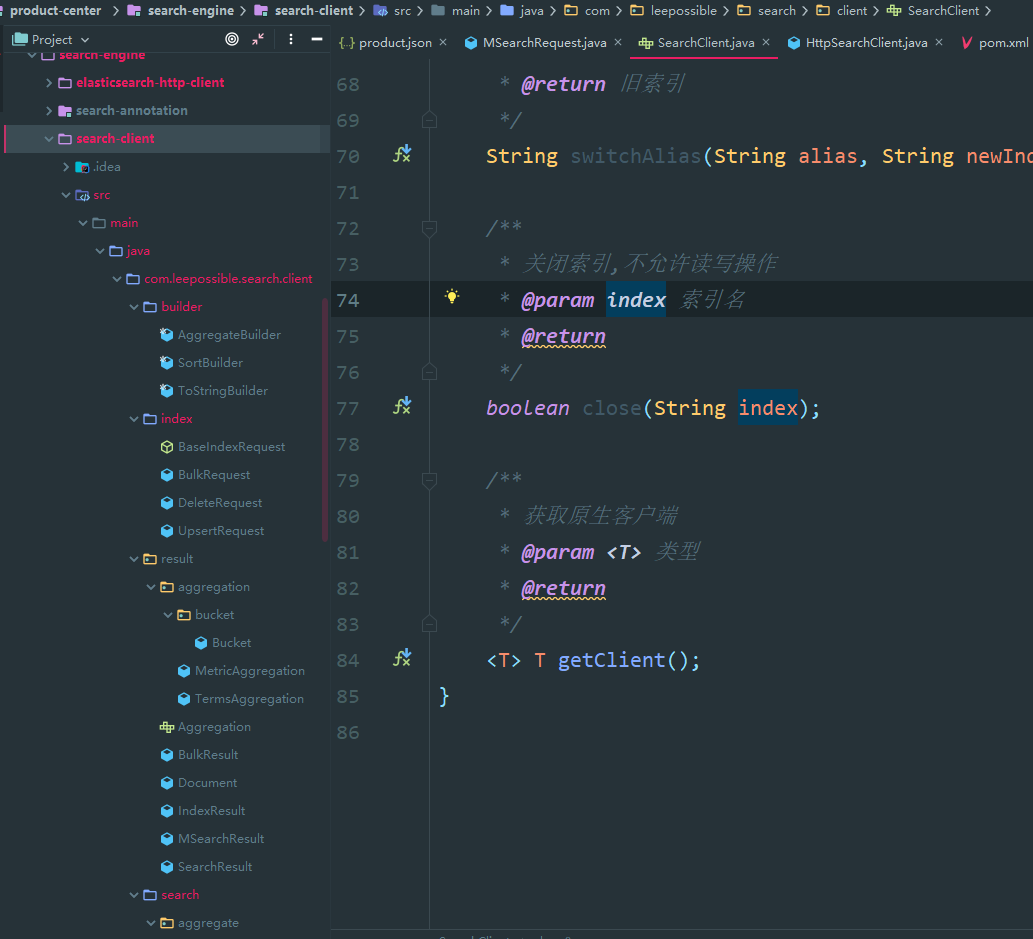Click the Project panel vertical scrollbar

click(324, 420)
